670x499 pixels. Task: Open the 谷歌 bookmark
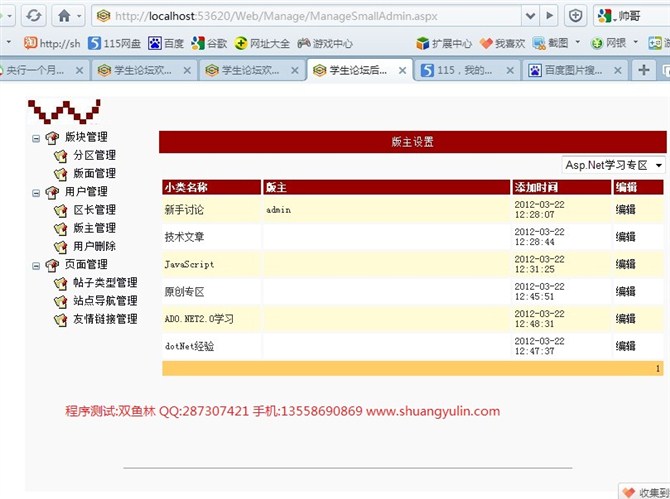tap(209, 43)
